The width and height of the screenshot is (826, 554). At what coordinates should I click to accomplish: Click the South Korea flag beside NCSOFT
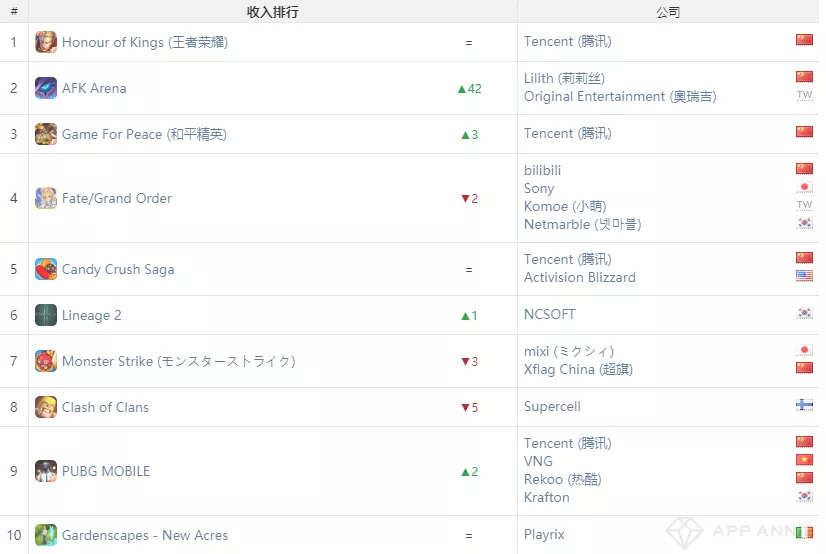coord(804,313)
